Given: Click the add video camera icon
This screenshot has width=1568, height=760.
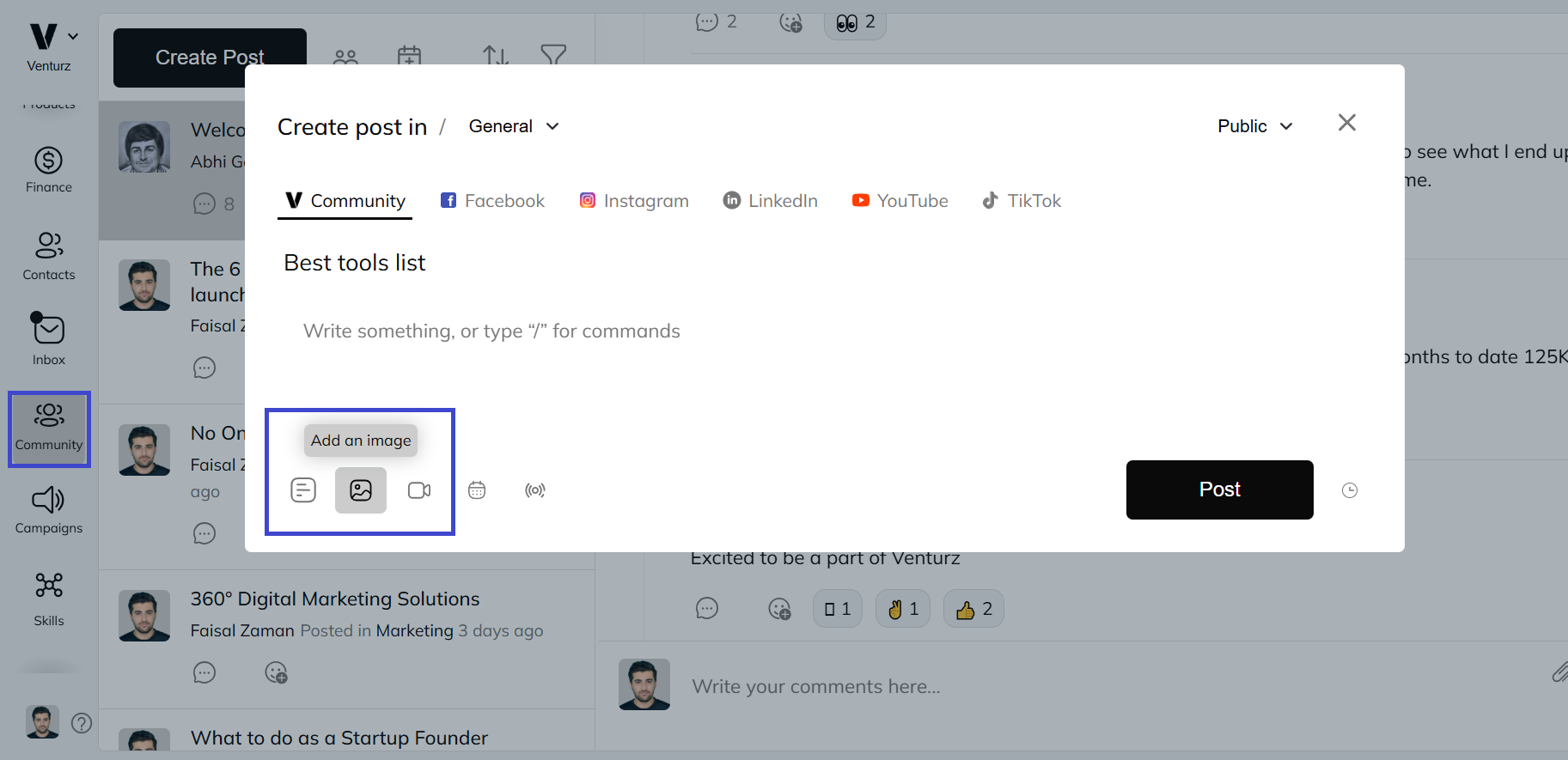Looking at the screenshot, I should coord(419,490).
